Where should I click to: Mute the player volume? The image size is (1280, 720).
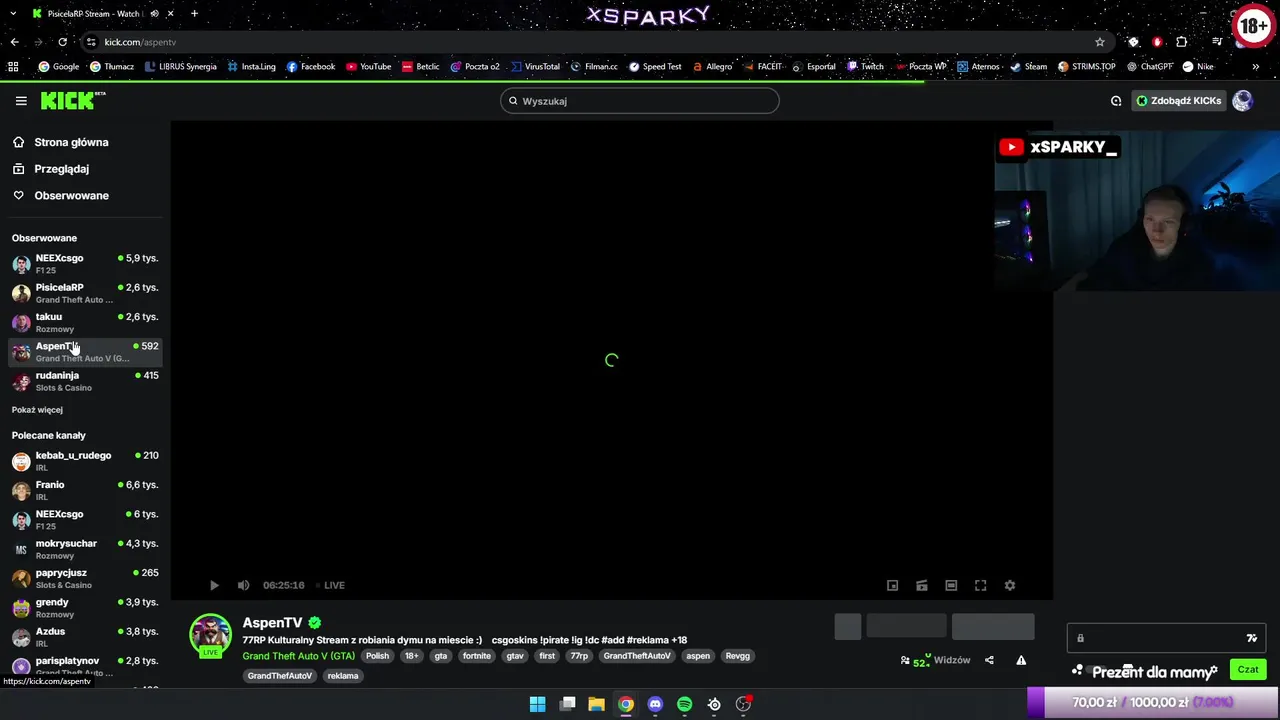[243, 585]
